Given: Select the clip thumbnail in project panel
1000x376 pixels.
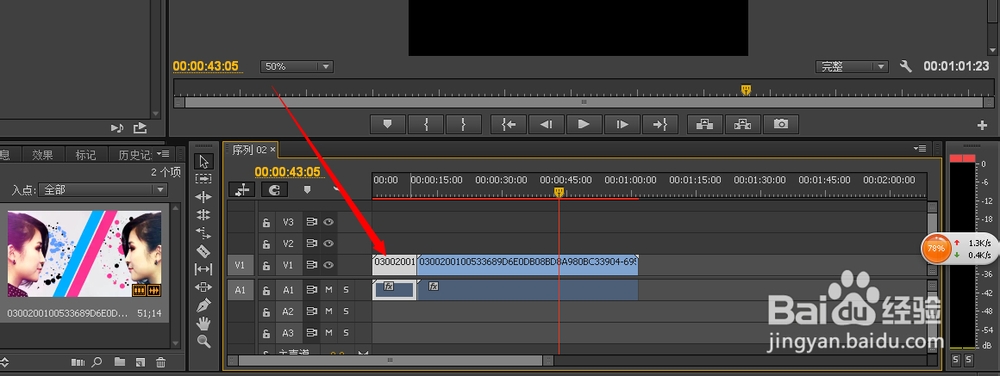Looking at the screenshot, I should click(84, 254).
